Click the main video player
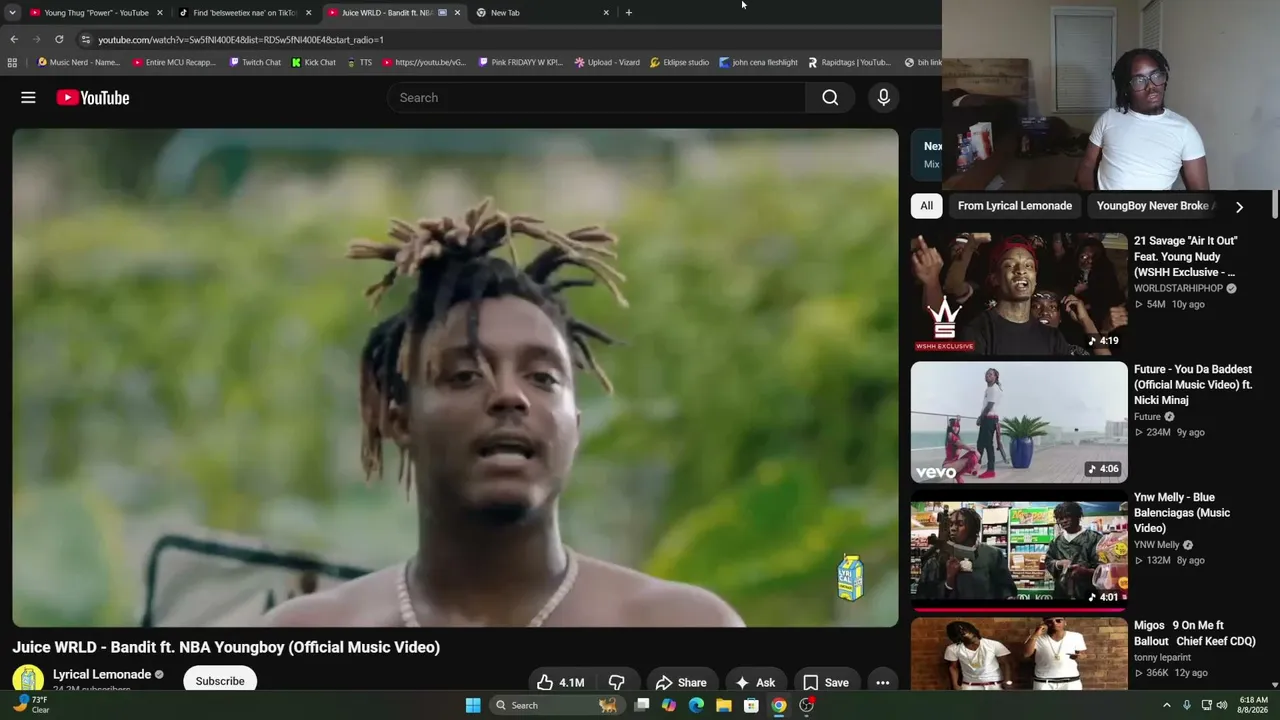The width and height of the screenshot is (1280, 720). point(455,378)
